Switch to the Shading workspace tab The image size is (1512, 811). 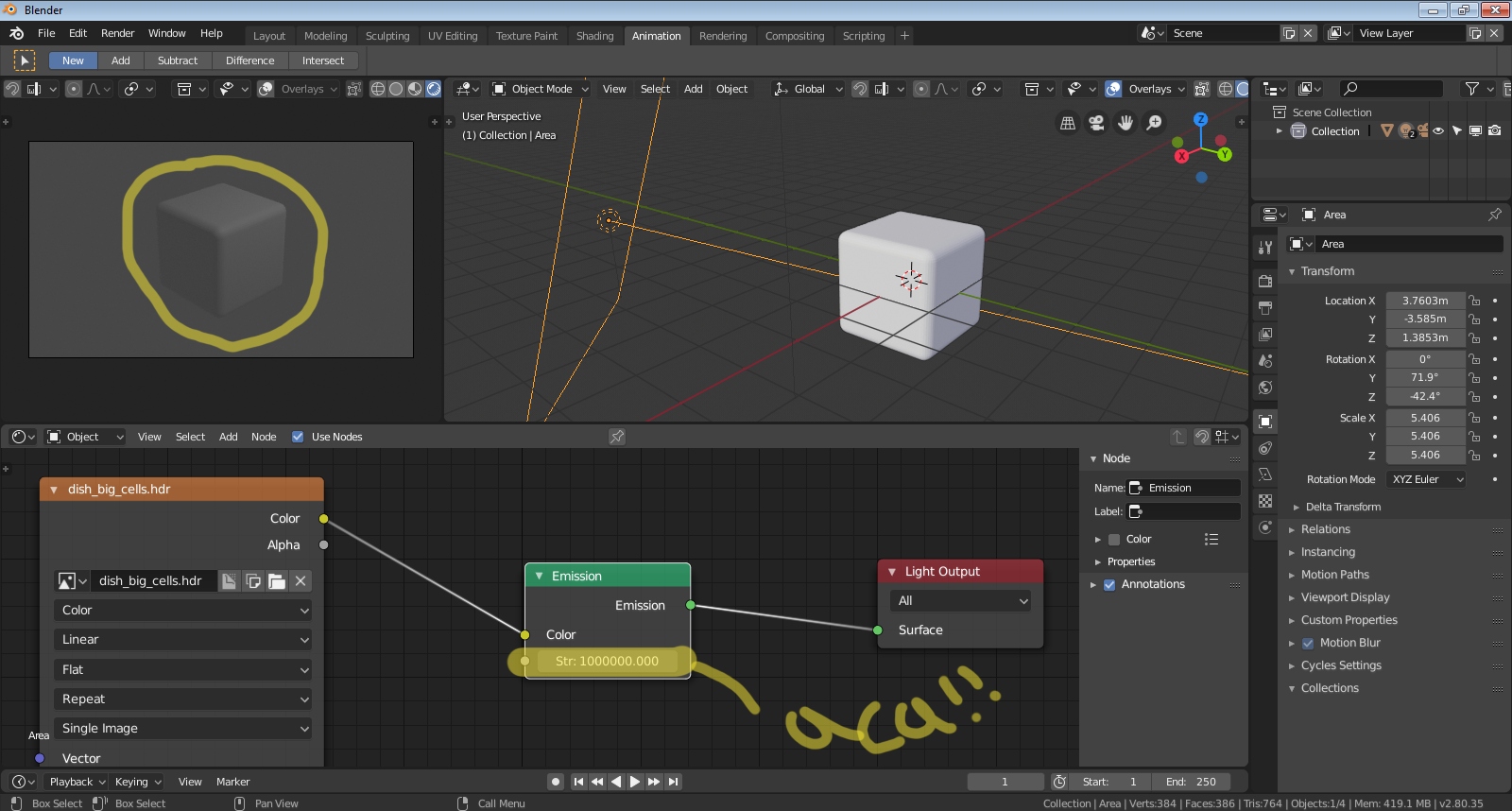[595, 36]
